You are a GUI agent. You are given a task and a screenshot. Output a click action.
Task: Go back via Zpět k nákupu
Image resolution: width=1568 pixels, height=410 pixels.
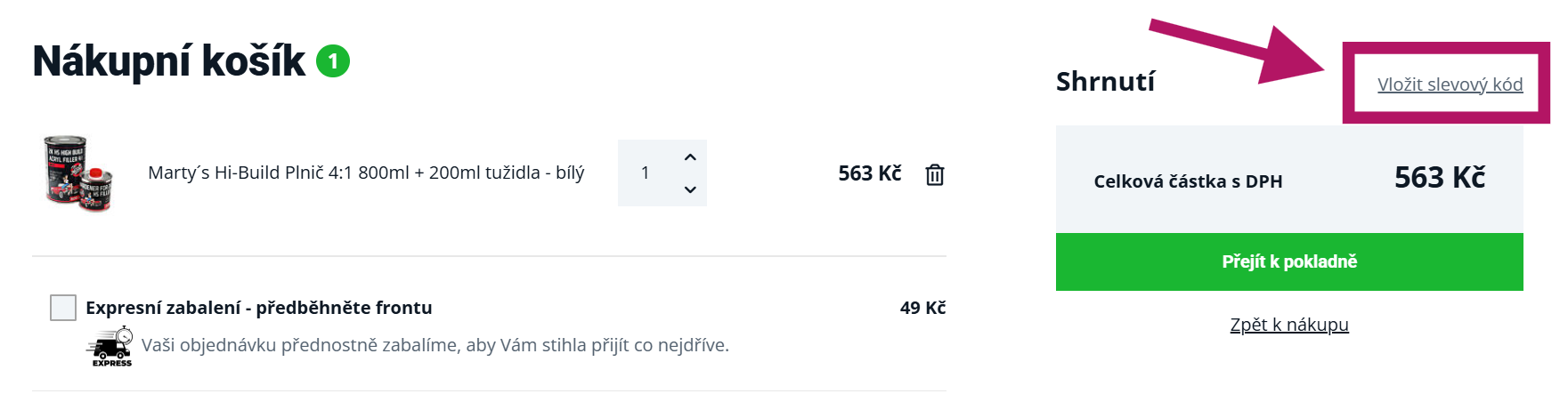pos(1288,325)
